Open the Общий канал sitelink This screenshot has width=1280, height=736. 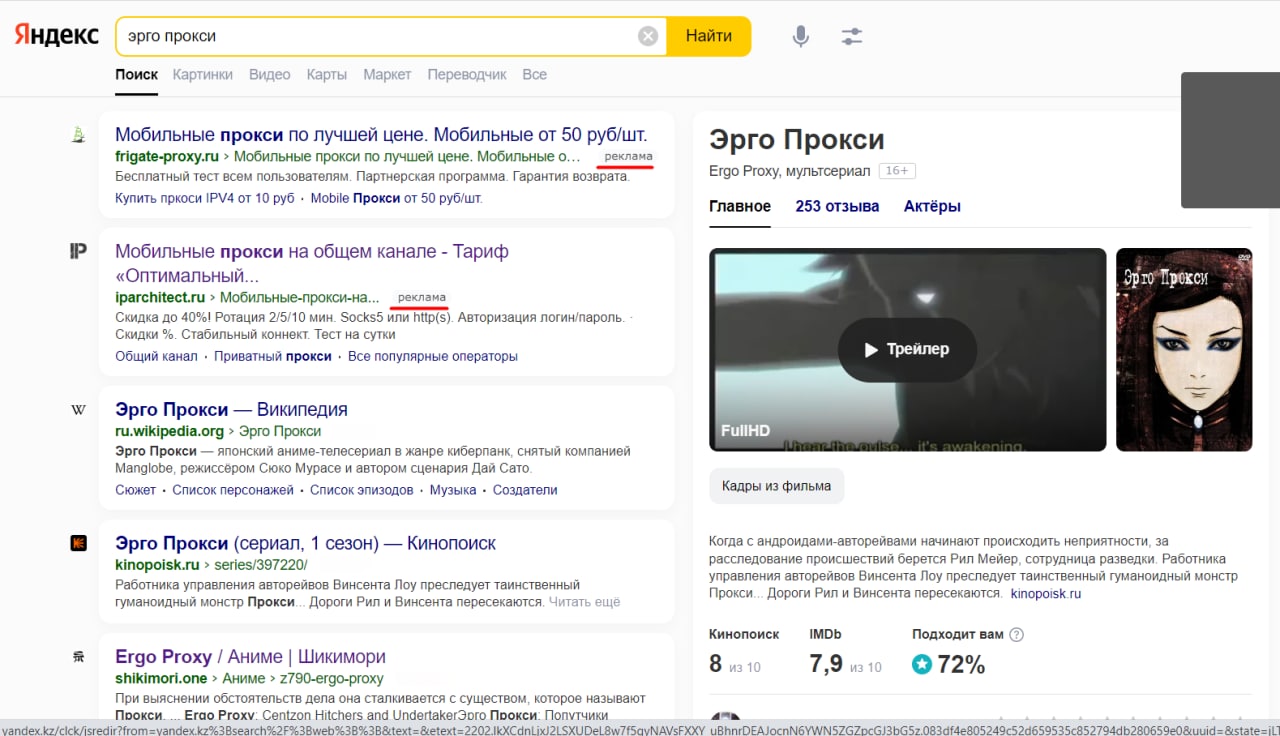156,356
